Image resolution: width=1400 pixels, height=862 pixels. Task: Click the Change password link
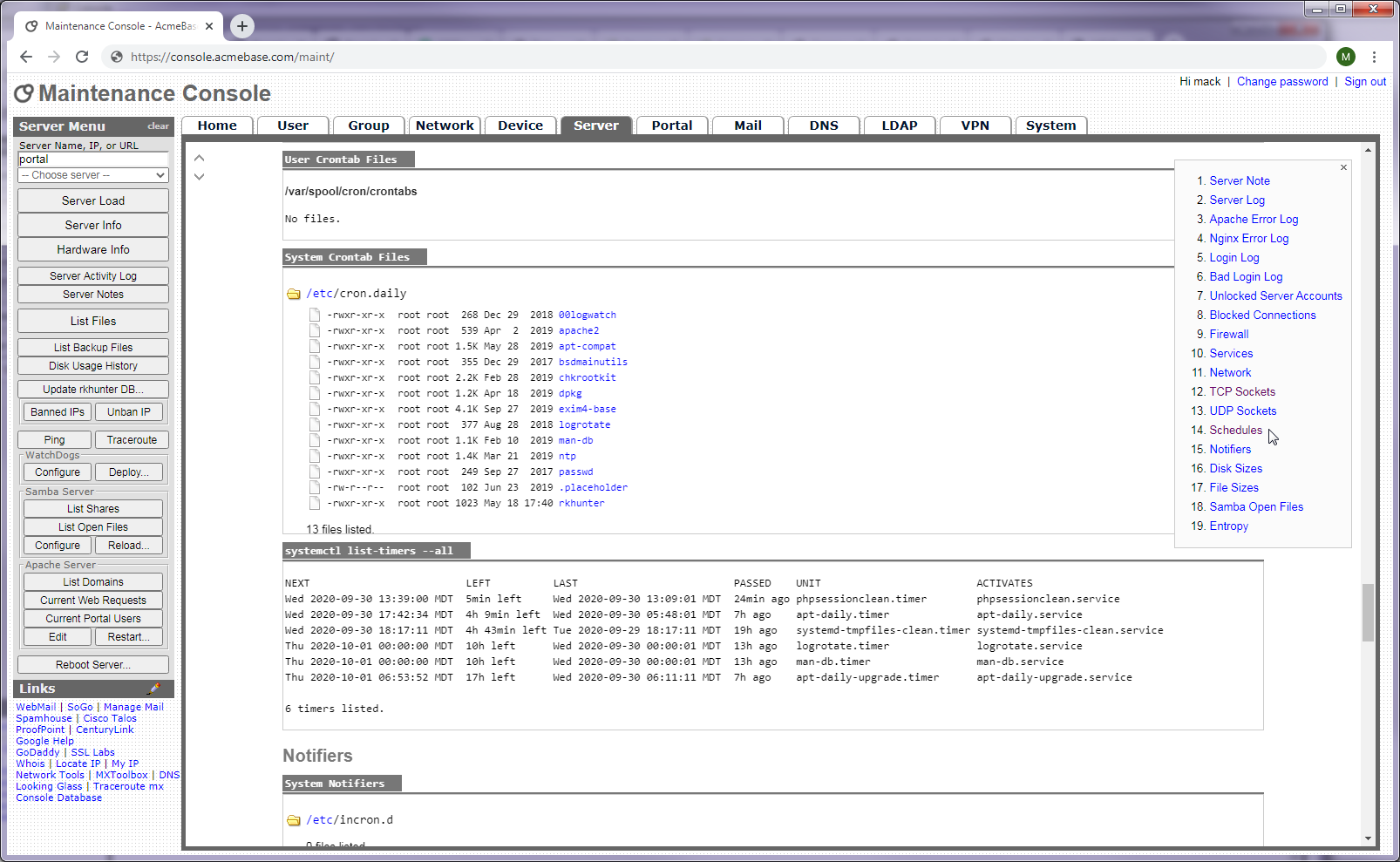[1282, 81]
